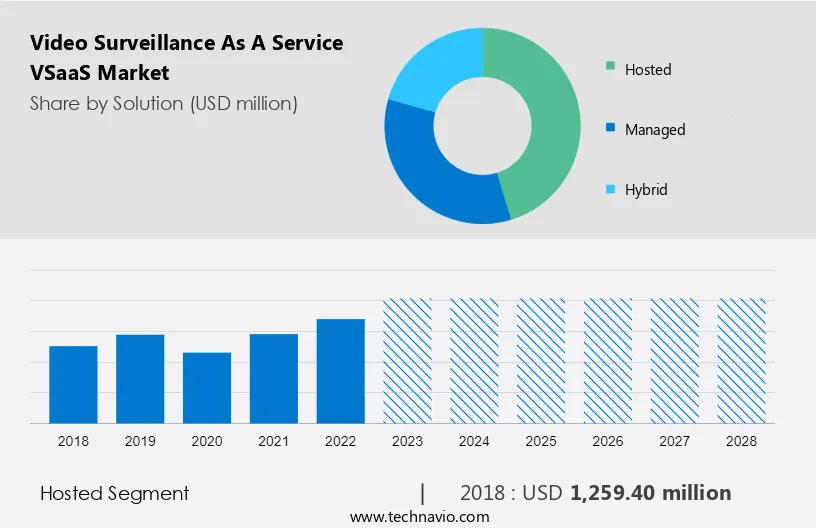Select the Hosted legend label
The height and width of the screenshot is (528, 816).
point(647,70)
